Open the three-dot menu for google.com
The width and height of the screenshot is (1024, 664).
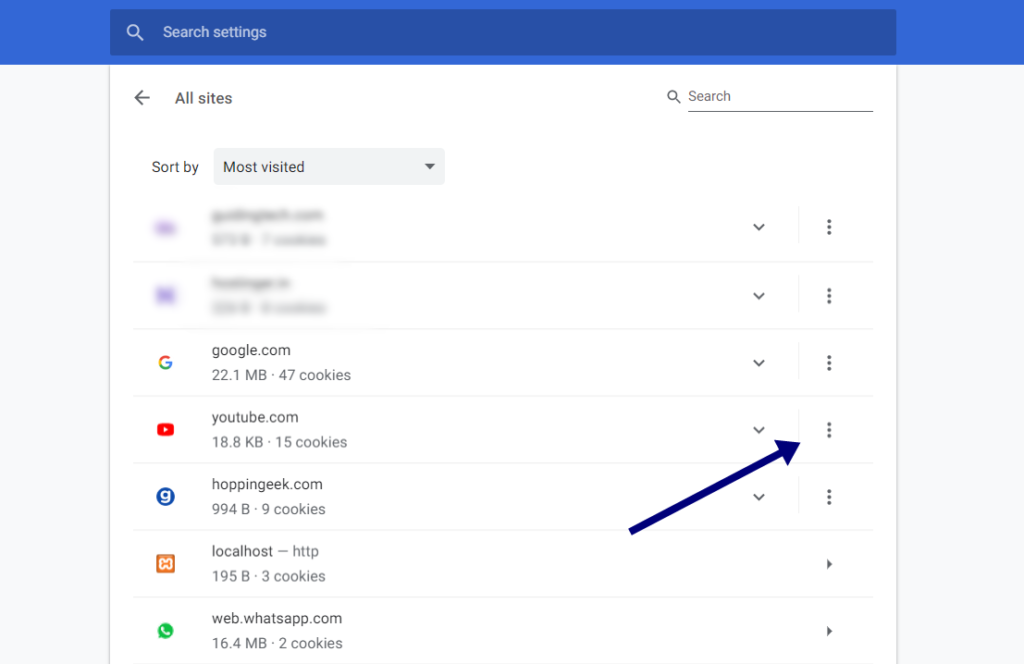pyautogui.click(x=829, y=363)
